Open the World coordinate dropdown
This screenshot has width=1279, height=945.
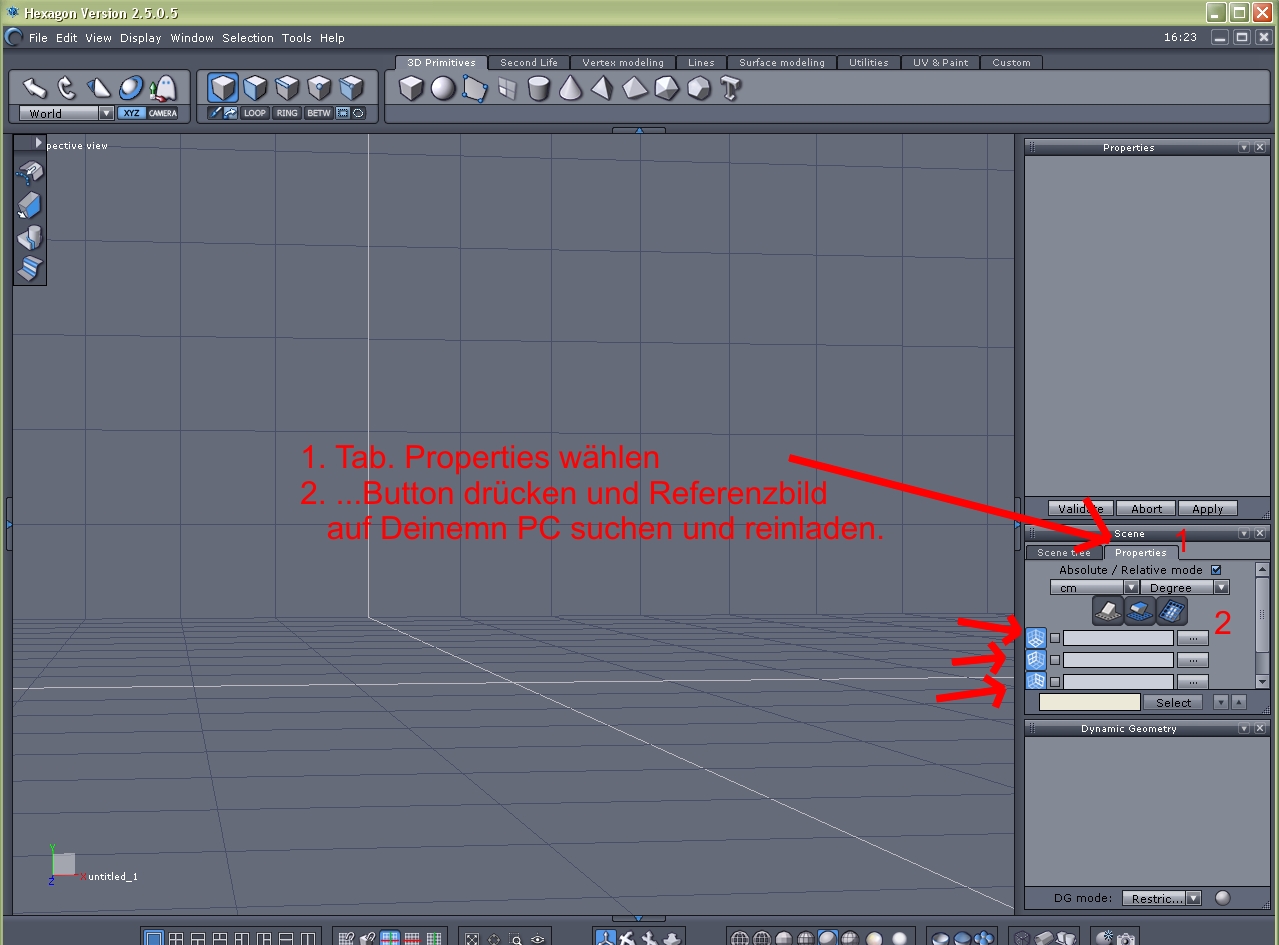66,113
